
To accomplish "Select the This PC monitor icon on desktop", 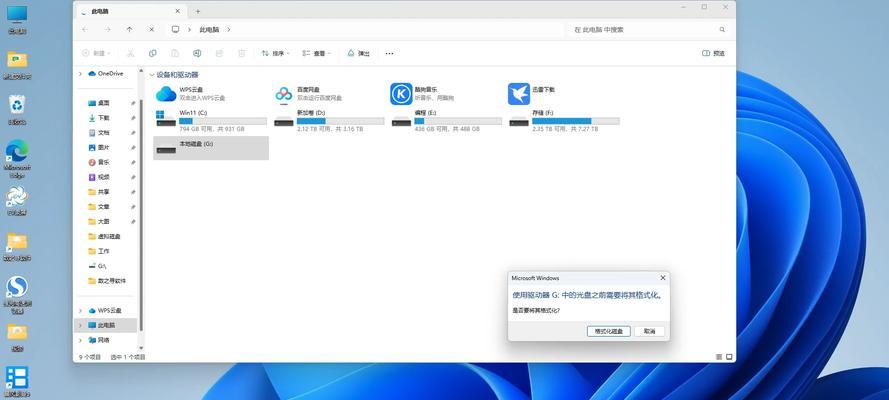I will 17,20.
